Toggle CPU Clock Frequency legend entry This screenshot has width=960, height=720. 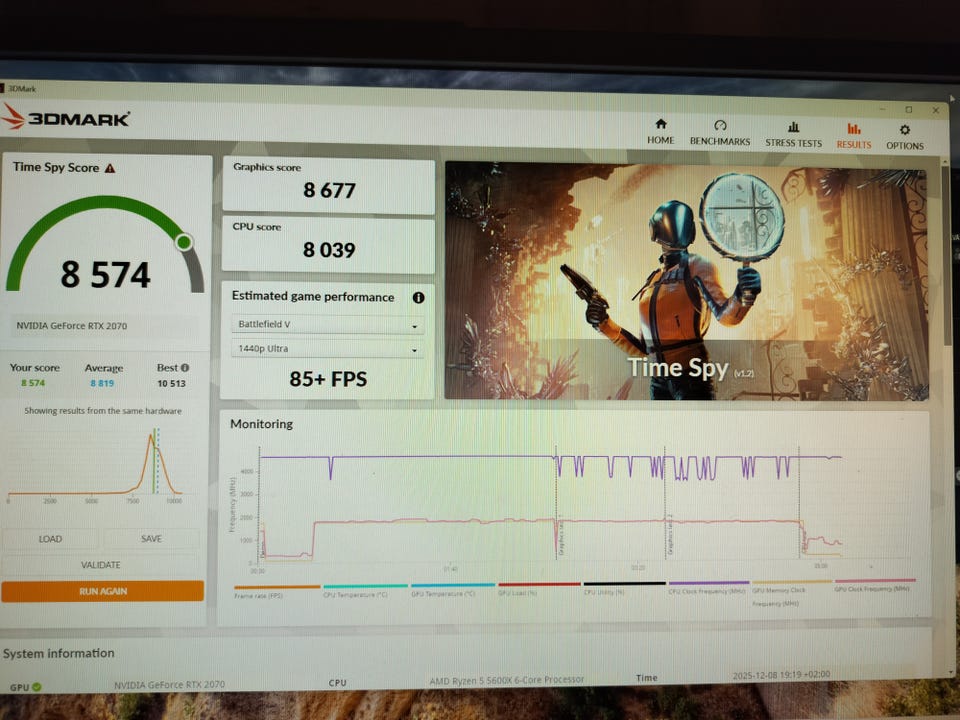point(708,588)
